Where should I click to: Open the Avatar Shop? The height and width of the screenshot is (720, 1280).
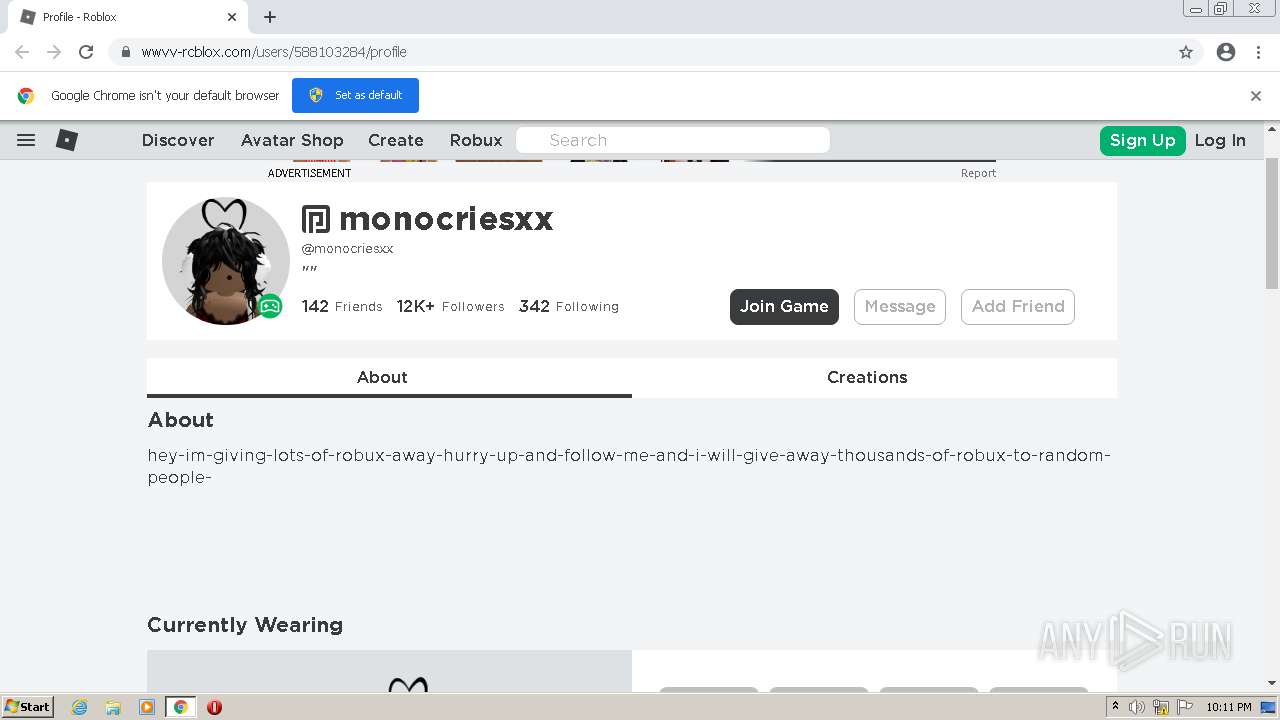[x=292, y=140]
